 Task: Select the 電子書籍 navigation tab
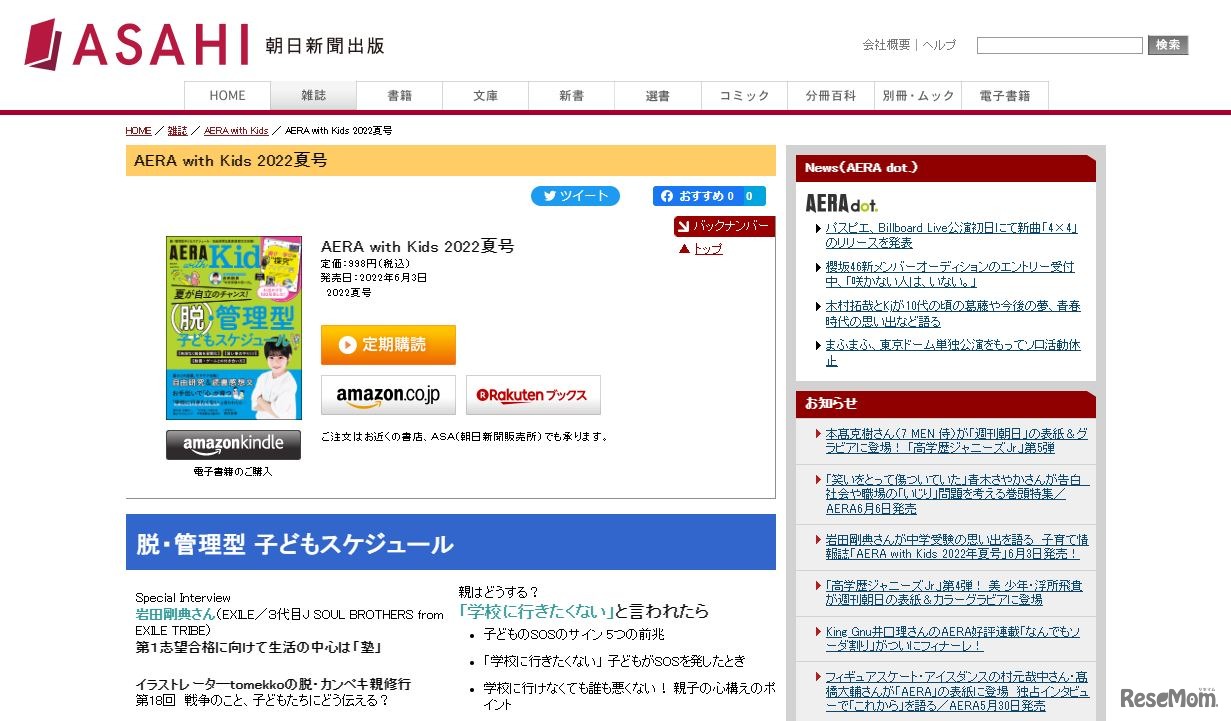click(x=1005, y=96)
